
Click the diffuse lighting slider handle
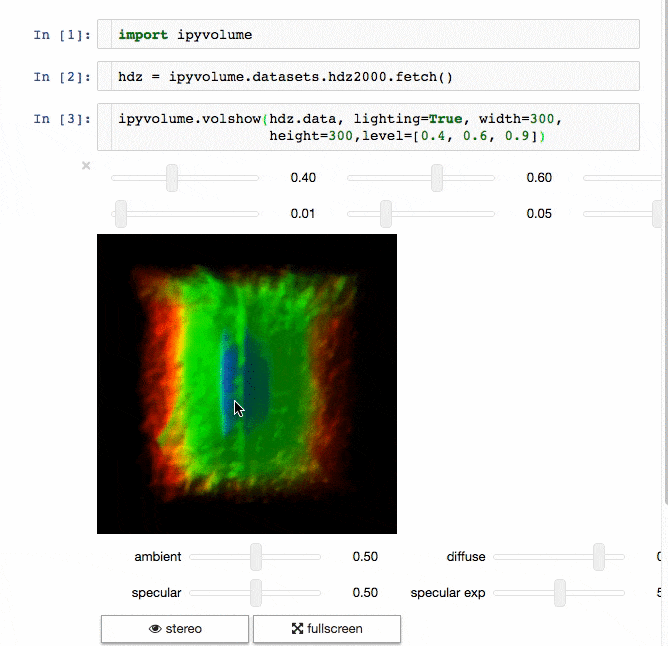598,557
